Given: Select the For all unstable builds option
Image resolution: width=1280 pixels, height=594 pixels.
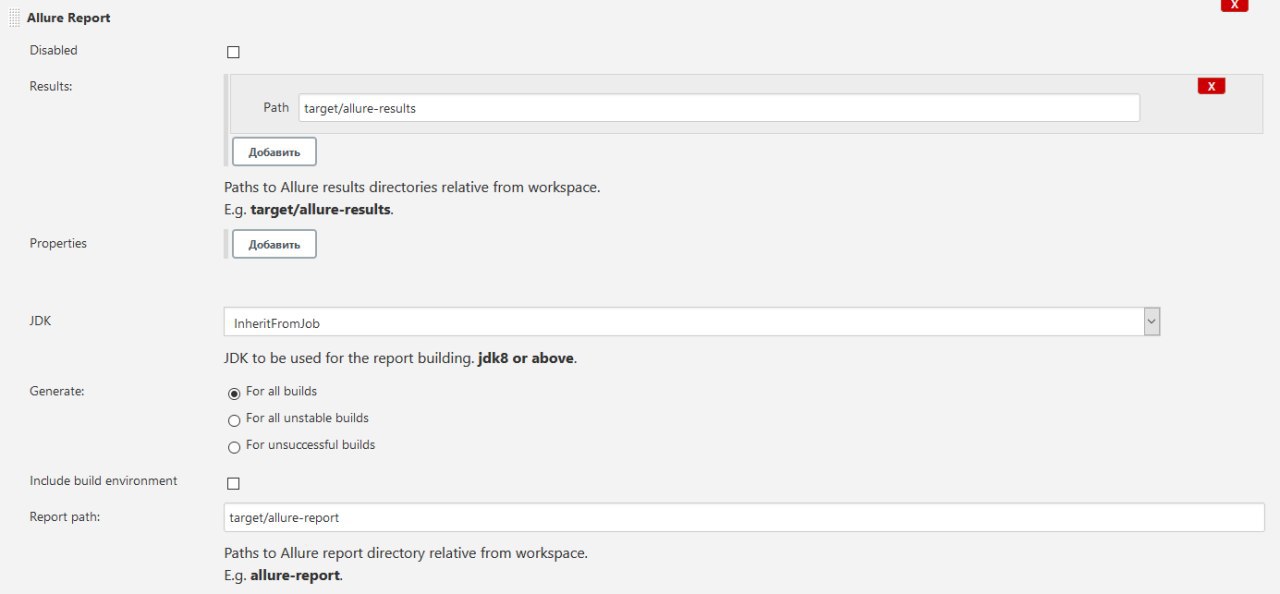Looking at the screenshot, I should point(234,420).
